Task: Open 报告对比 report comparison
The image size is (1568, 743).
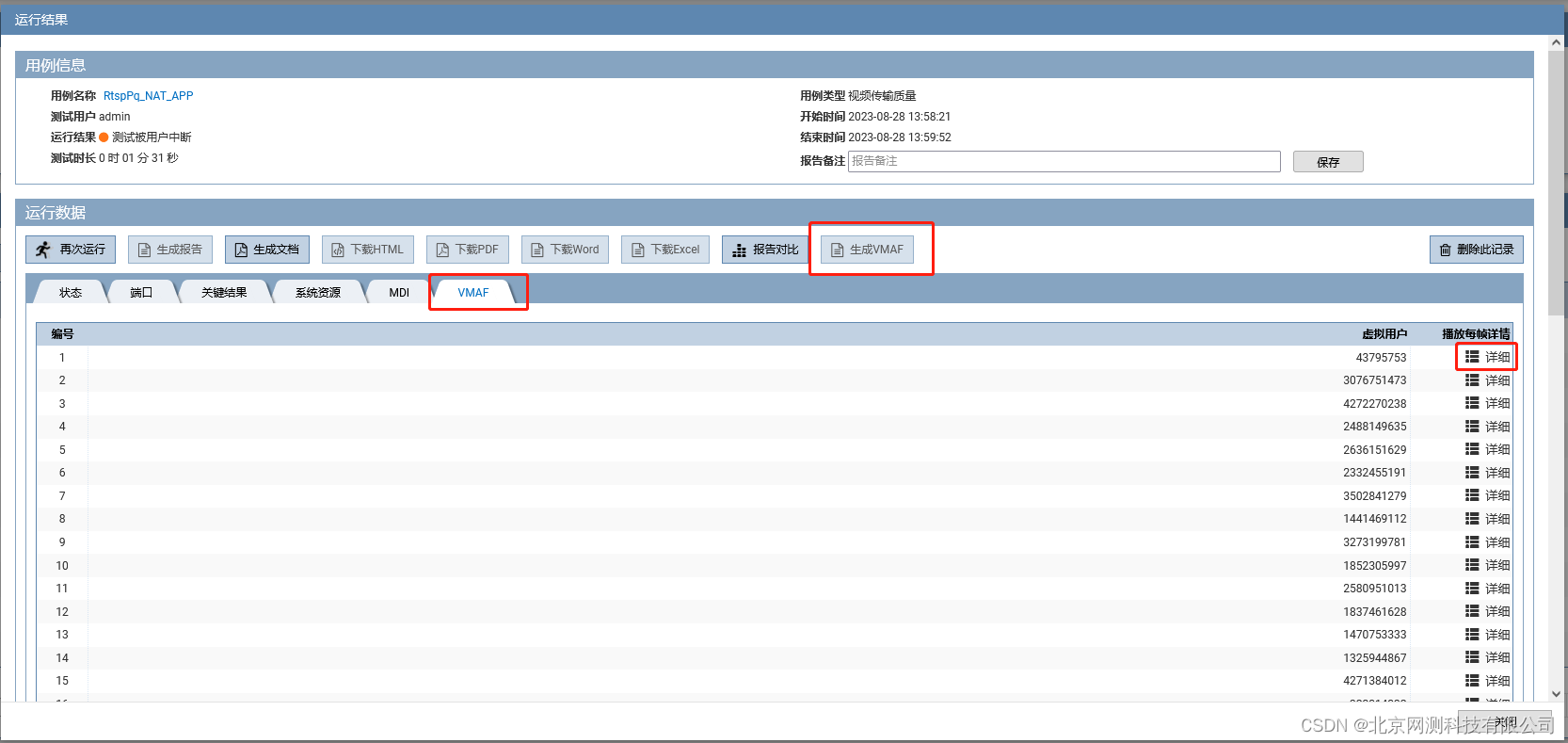Action: 765,250
